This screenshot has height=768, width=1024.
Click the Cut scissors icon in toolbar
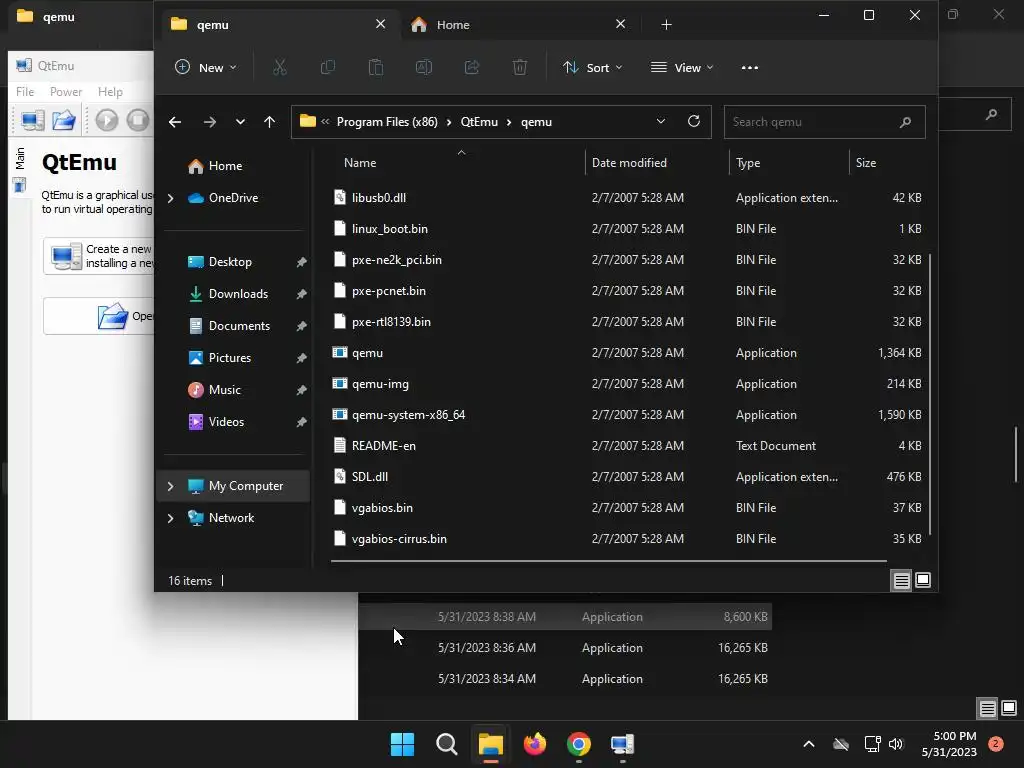280,67
